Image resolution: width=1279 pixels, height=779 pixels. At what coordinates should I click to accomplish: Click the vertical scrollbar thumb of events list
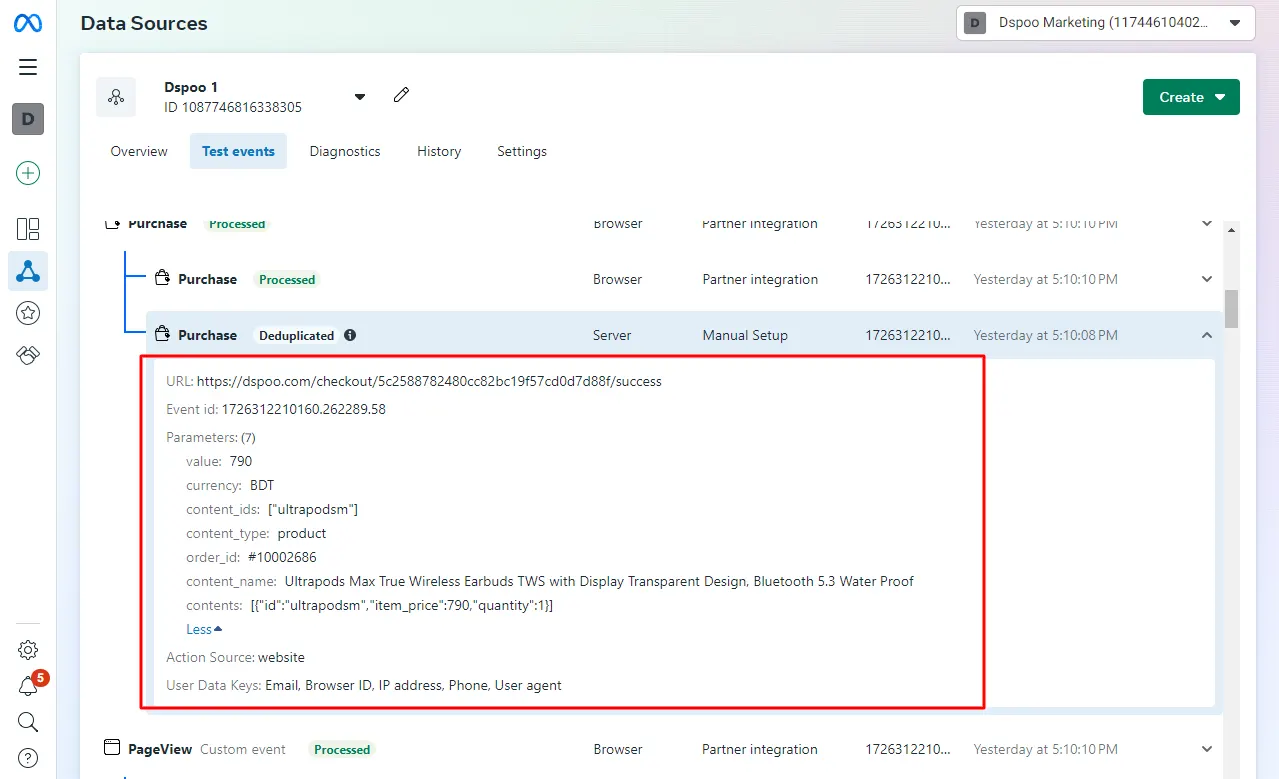1231,309
